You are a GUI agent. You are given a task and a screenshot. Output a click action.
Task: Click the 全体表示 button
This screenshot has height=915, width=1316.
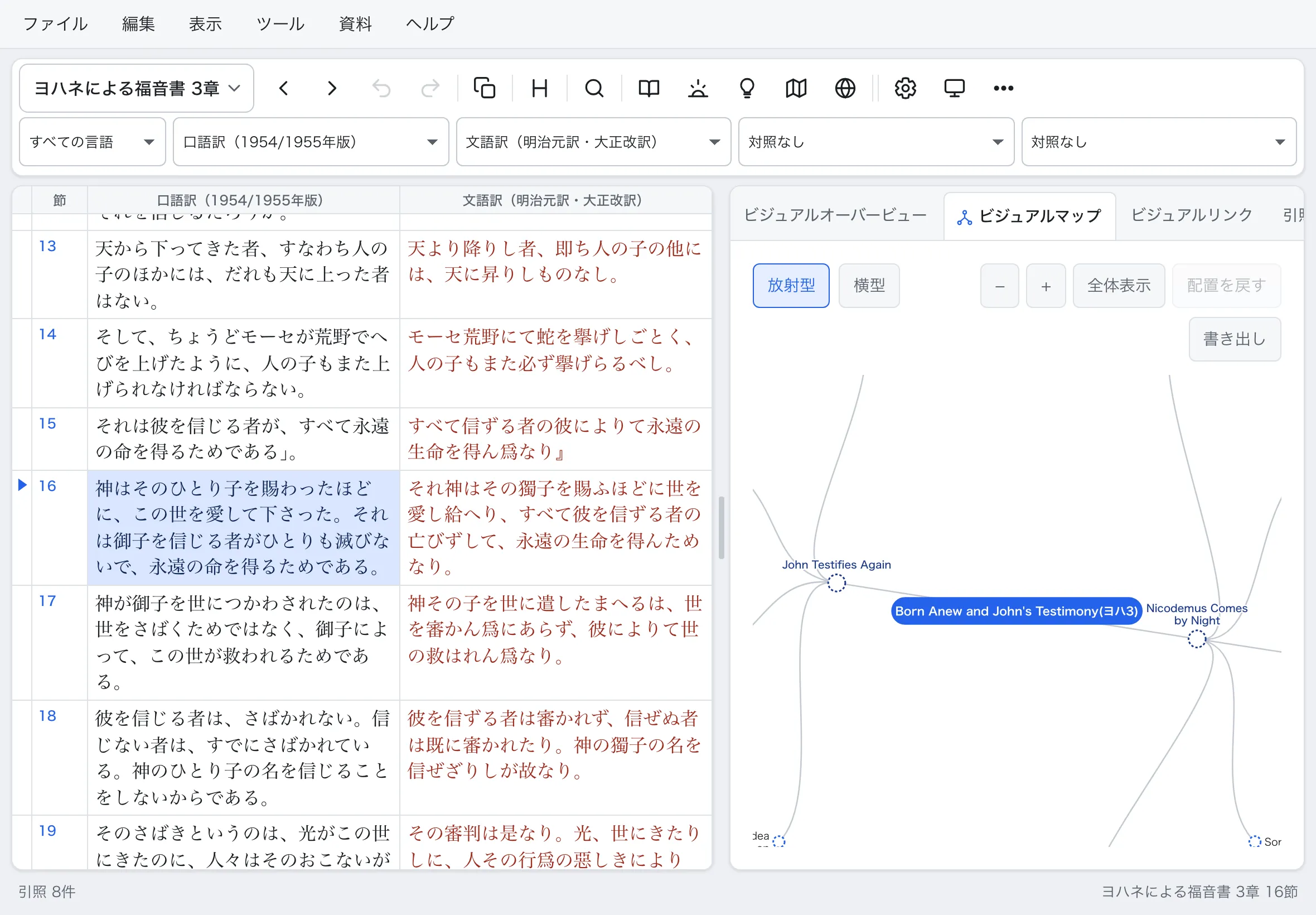point(1119,286)
